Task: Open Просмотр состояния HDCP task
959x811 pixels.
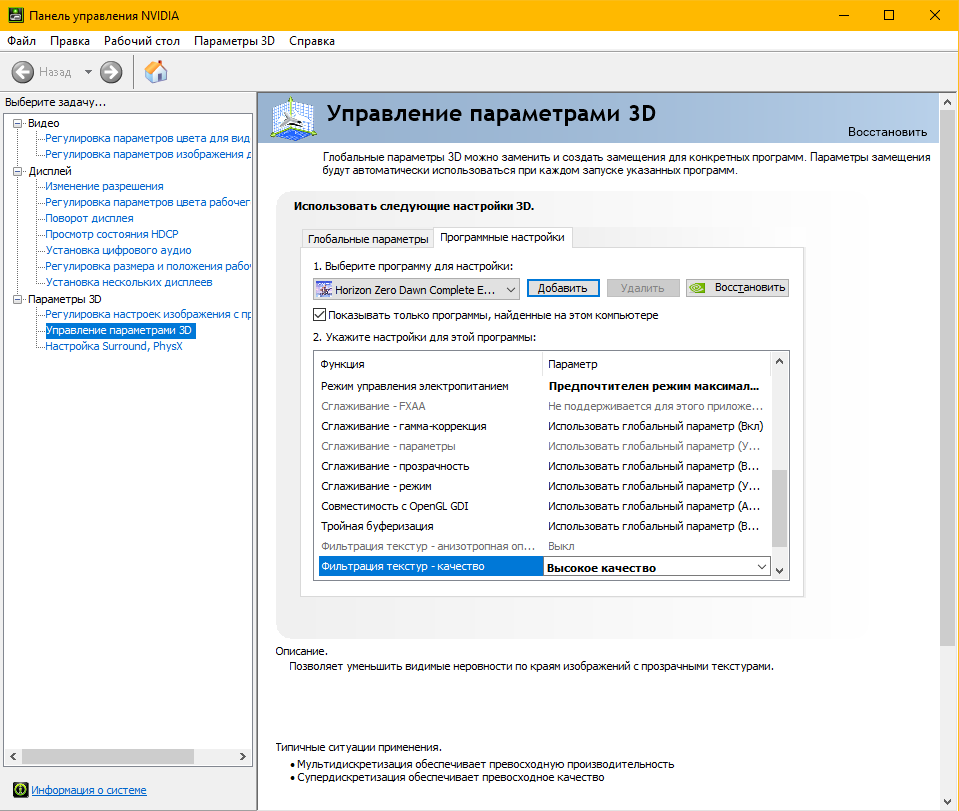Action: click(x=112, y=234)
